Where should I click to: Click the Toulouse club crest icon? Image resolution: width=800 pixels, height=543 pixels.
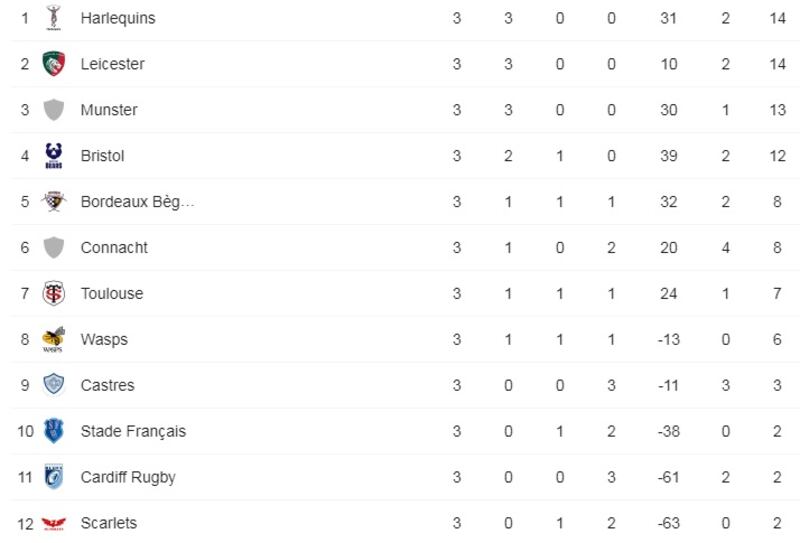(x=54, y=294)
